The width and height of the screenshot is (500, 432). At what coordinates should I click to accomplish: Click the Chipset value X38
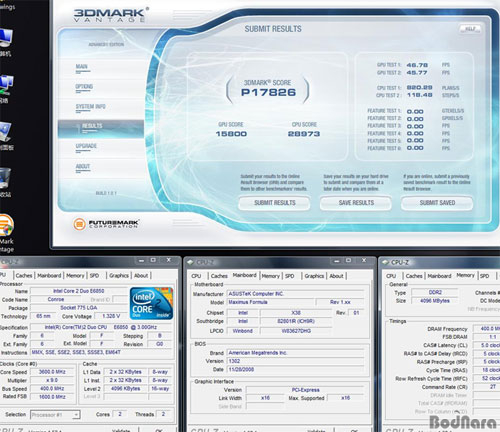296,313
